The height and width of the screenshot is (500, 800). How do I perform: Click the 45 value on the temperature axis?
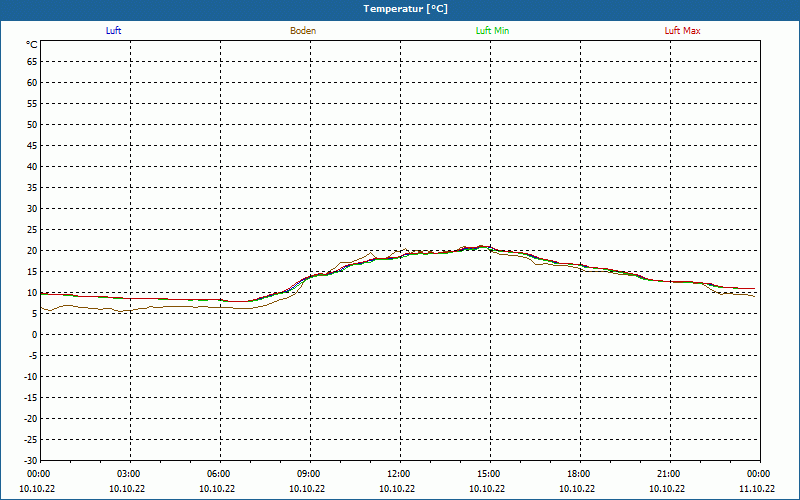coord(32,146)
